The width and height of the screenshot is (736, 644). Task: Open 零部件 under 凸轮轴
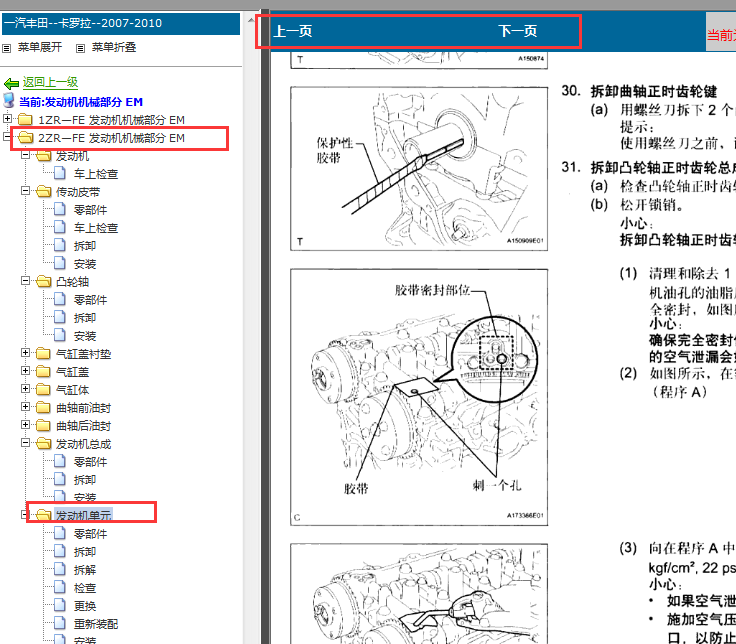(x=91, y=300)
